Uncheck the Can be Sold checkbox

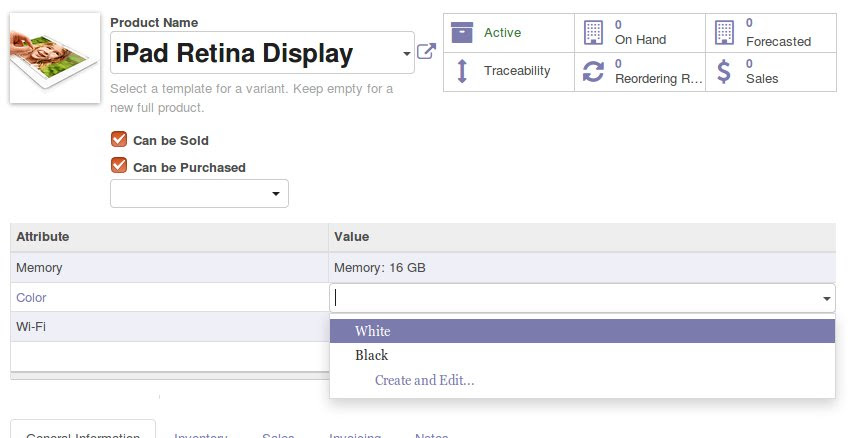[x=119, y=139]
